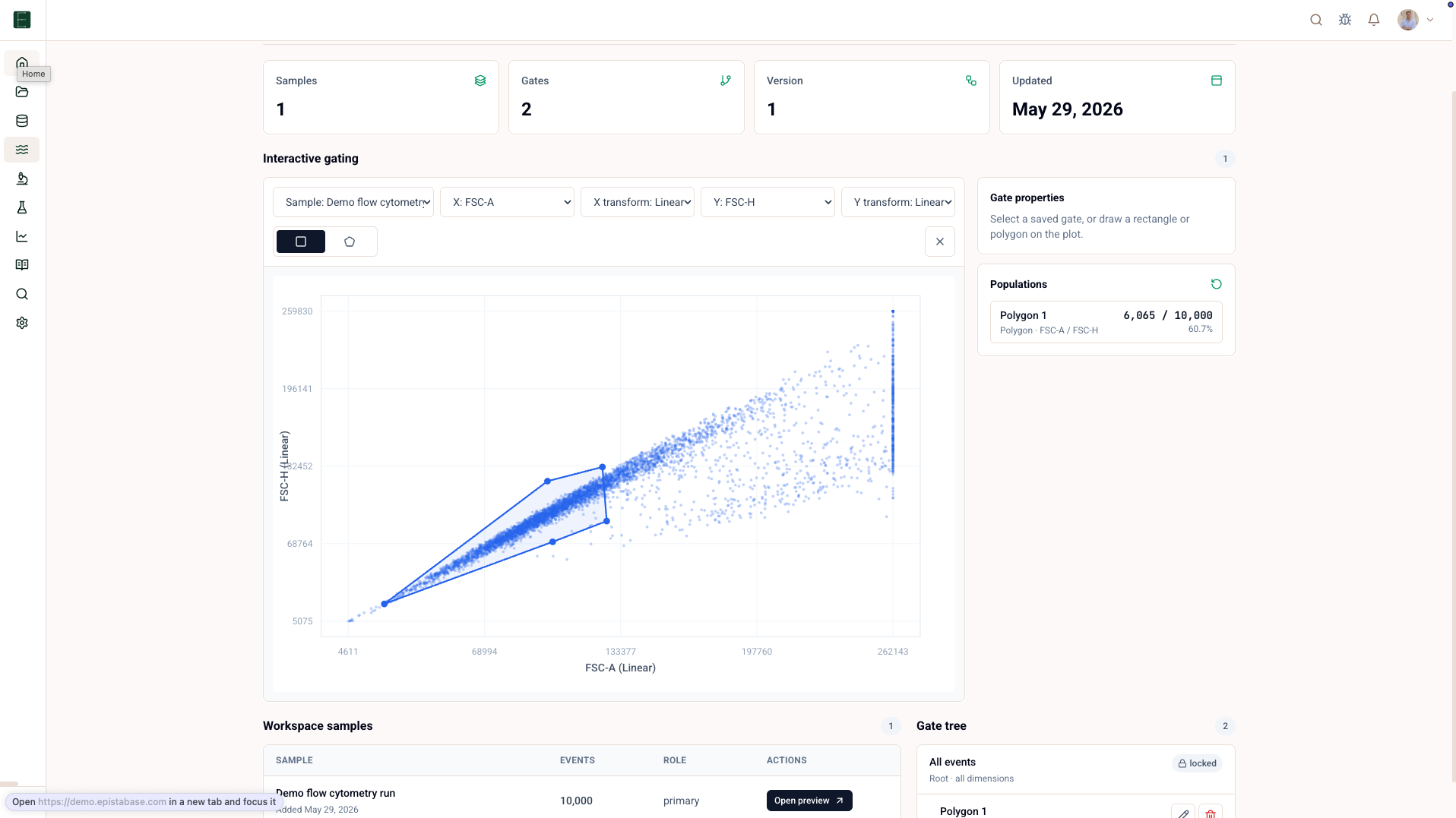Open search from the top bar
Image resolution: width=1456 pixels, height=818 pixels.
pyautogui.click(x=1316, y=20)
